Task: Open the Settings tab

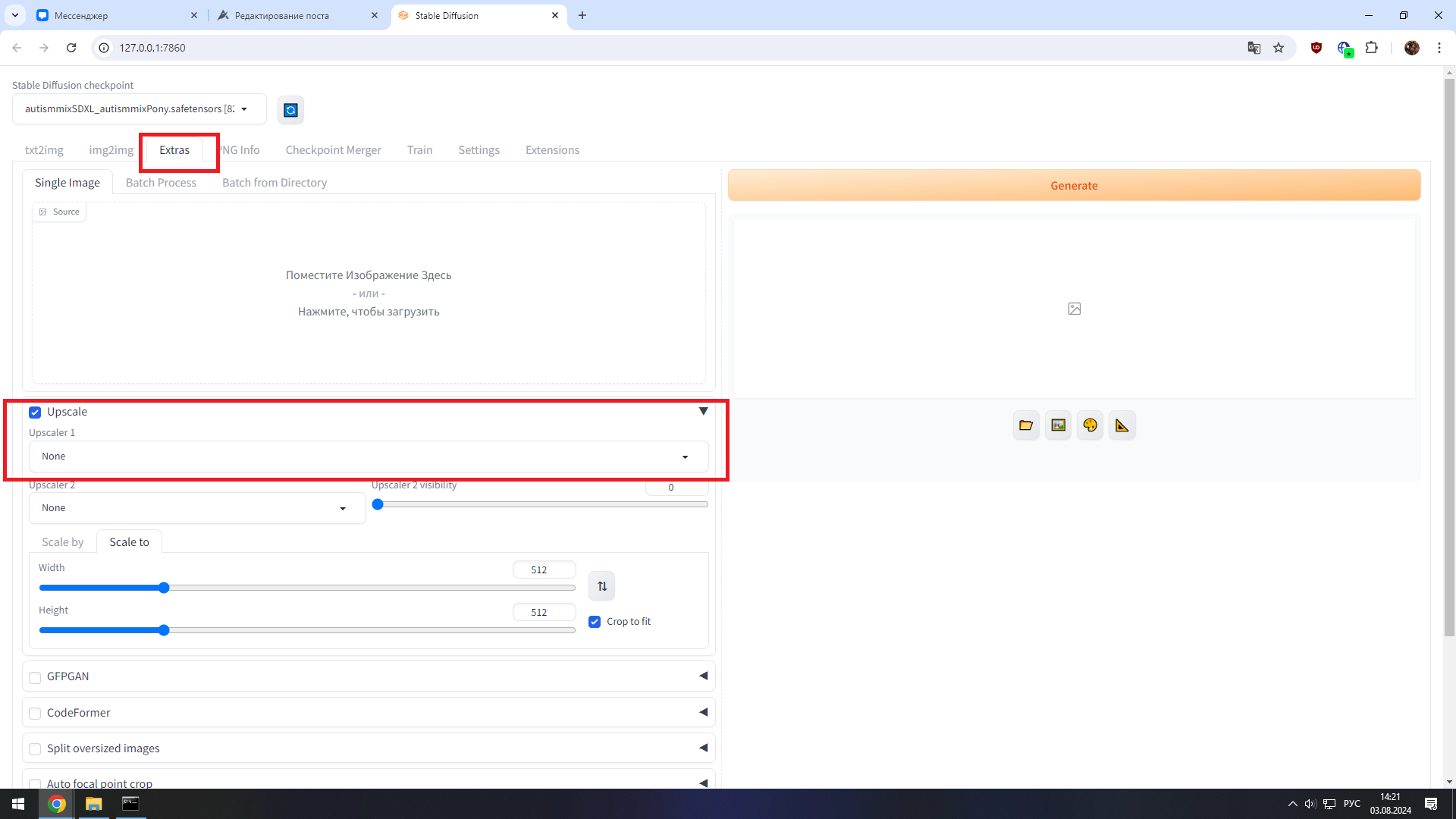Action: (479, 150)
